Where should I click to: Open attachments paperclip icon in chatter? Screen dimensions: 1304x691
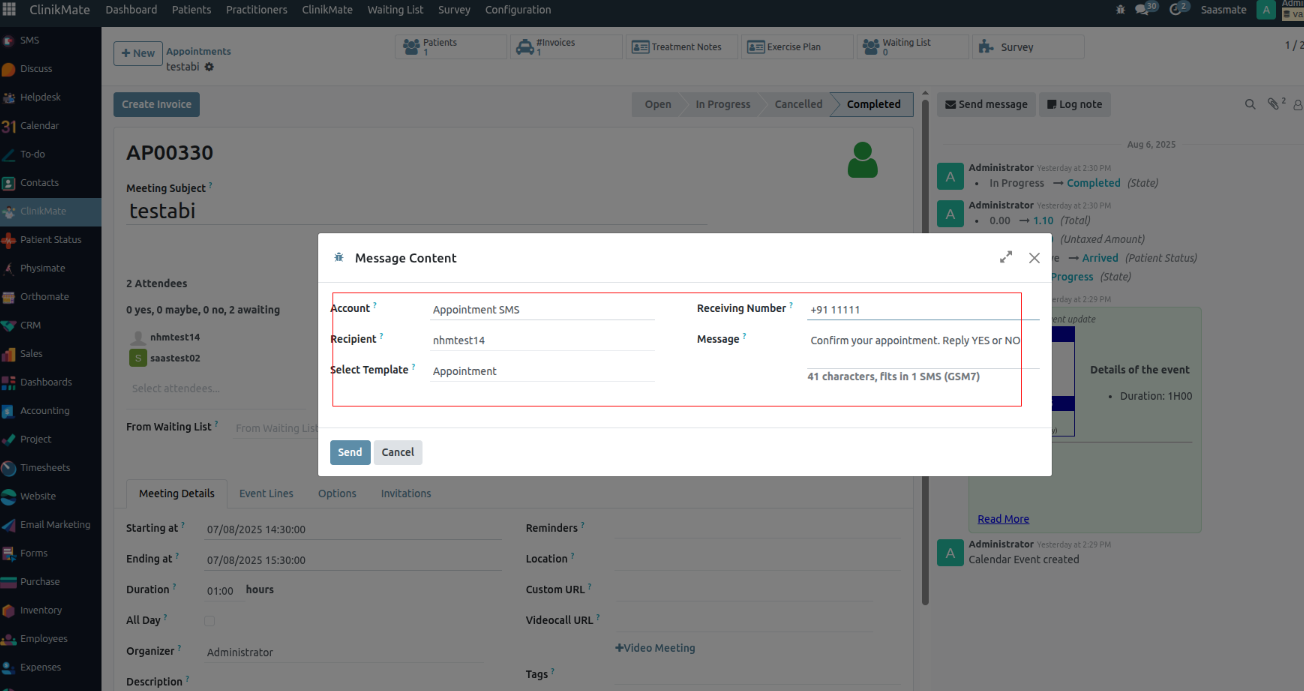pos(1273,104)
